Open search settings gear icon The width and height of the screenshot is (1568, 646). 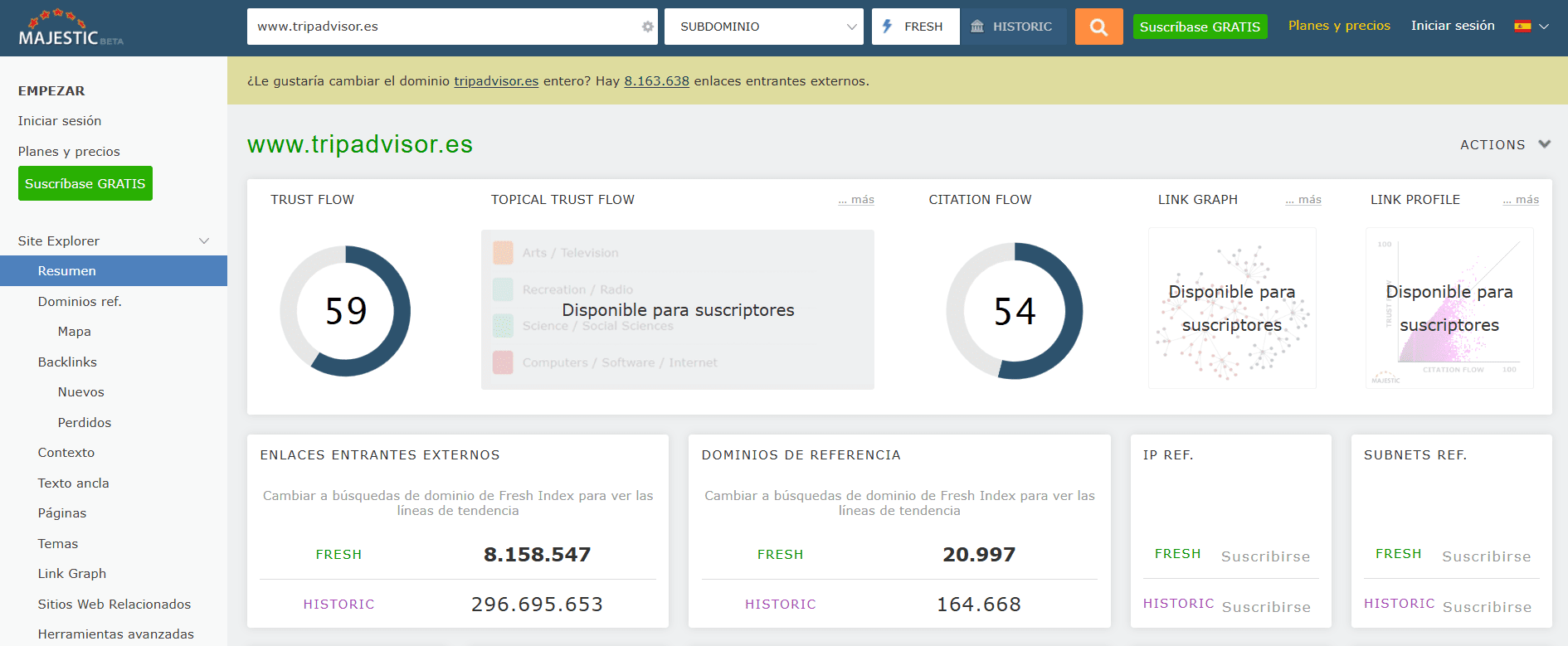point(647,27)
